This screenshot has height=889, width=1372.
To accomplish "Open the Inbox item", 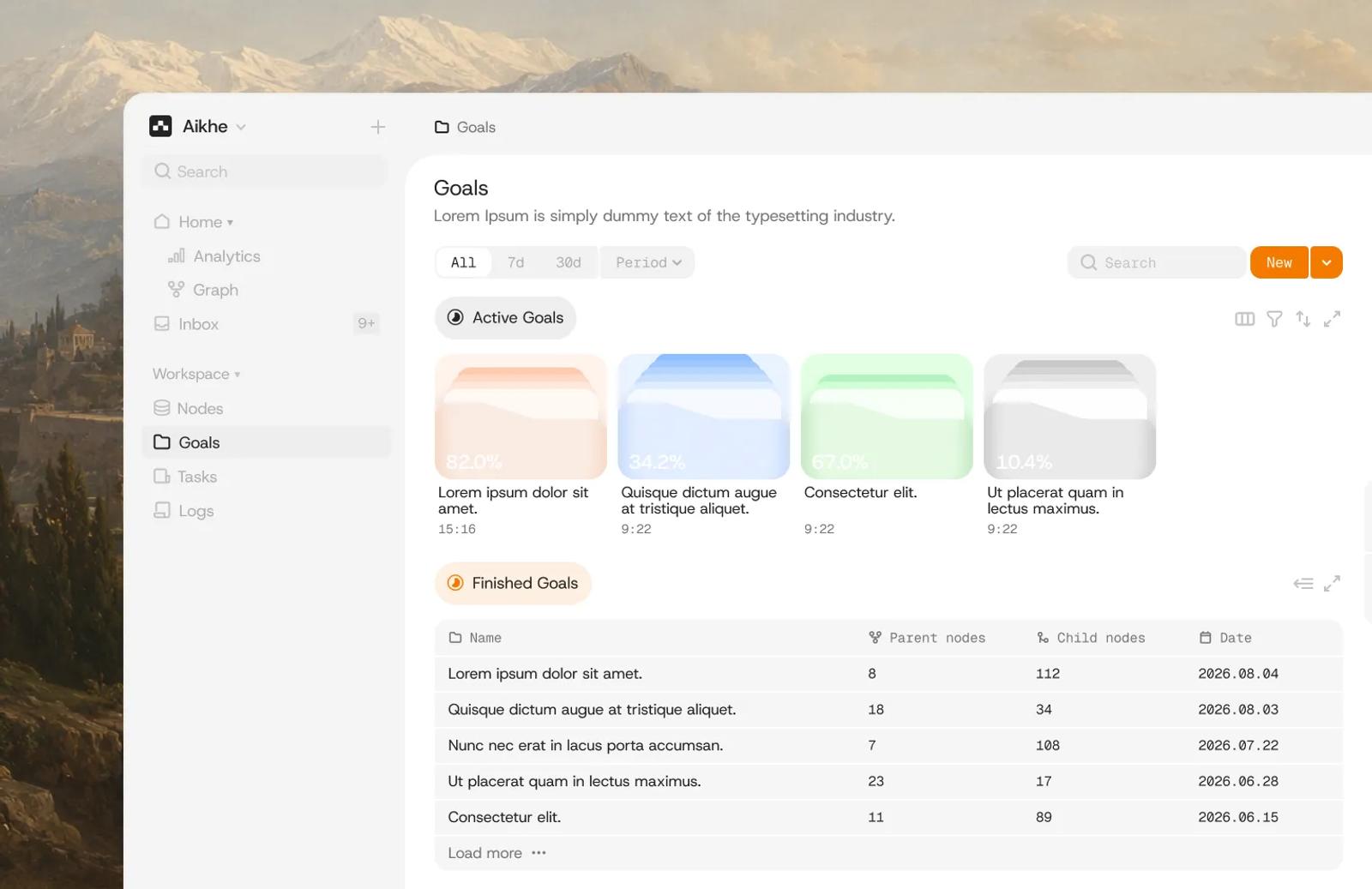I will coord(265,324).
